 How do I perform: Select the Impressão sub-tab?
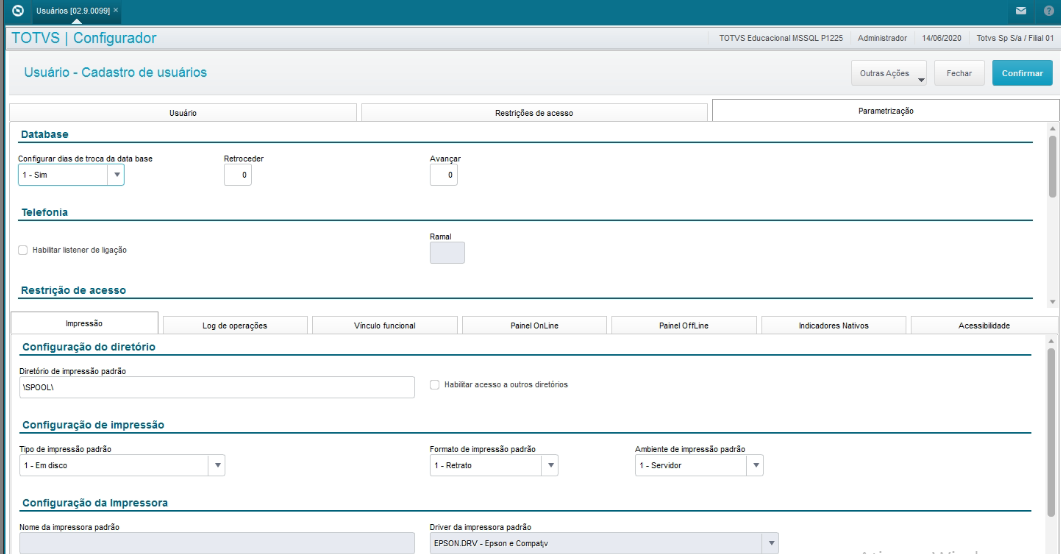(84, 323)
